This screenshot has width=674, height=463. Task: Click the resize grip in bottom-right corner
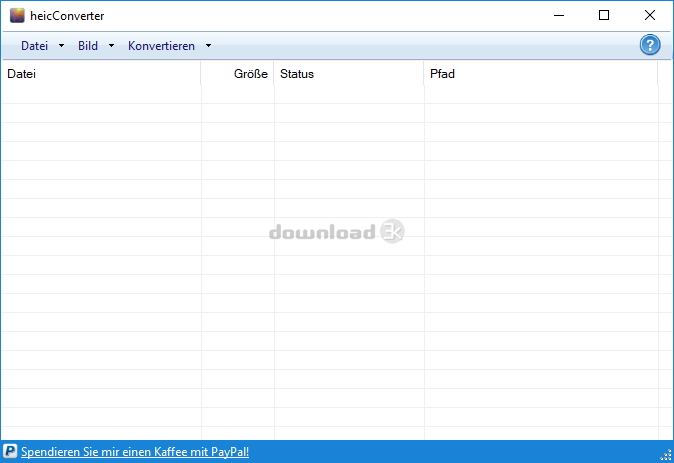[666, 455]
